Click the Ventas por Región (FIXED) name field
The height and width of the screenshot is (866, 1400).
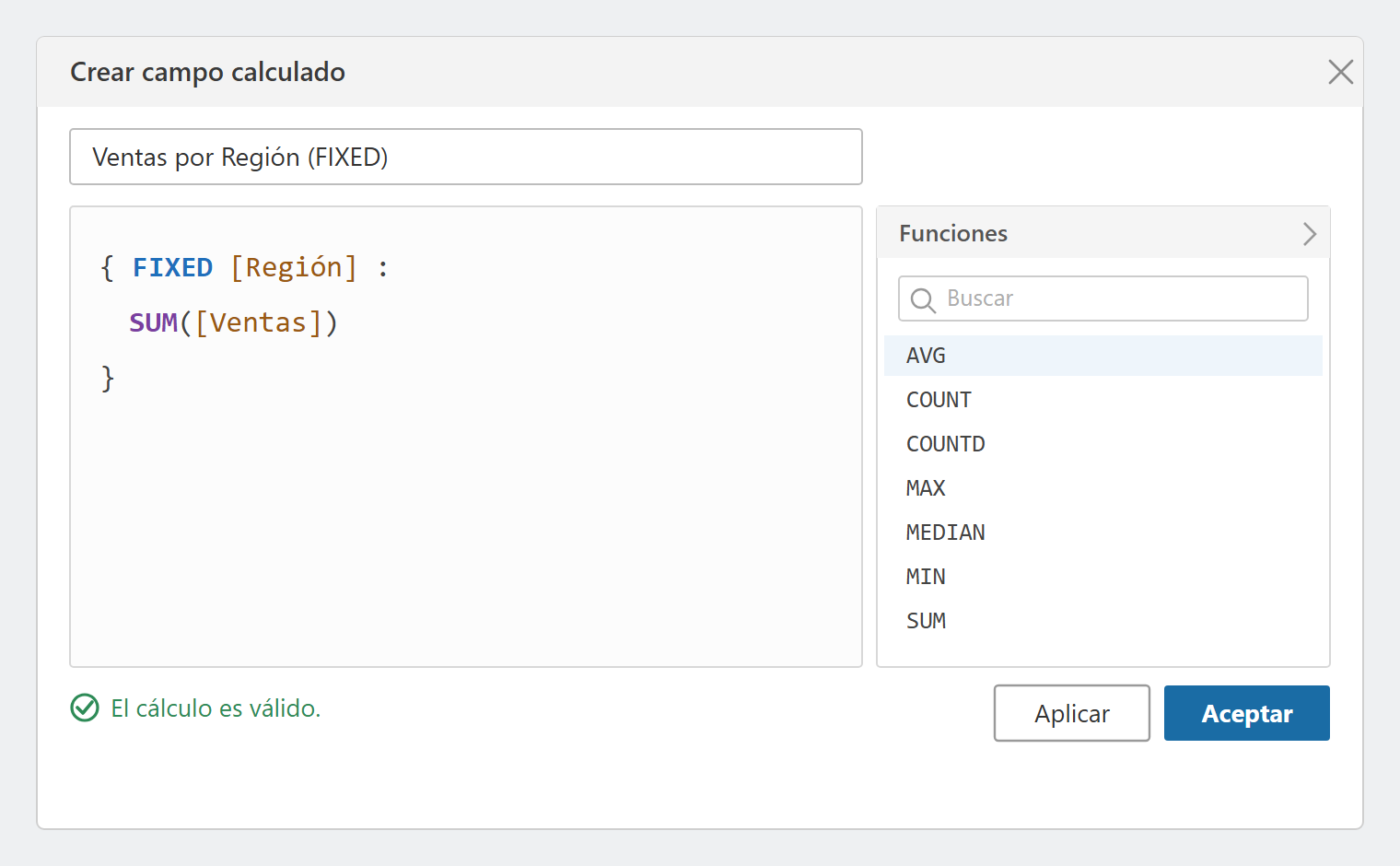point(466,157)
